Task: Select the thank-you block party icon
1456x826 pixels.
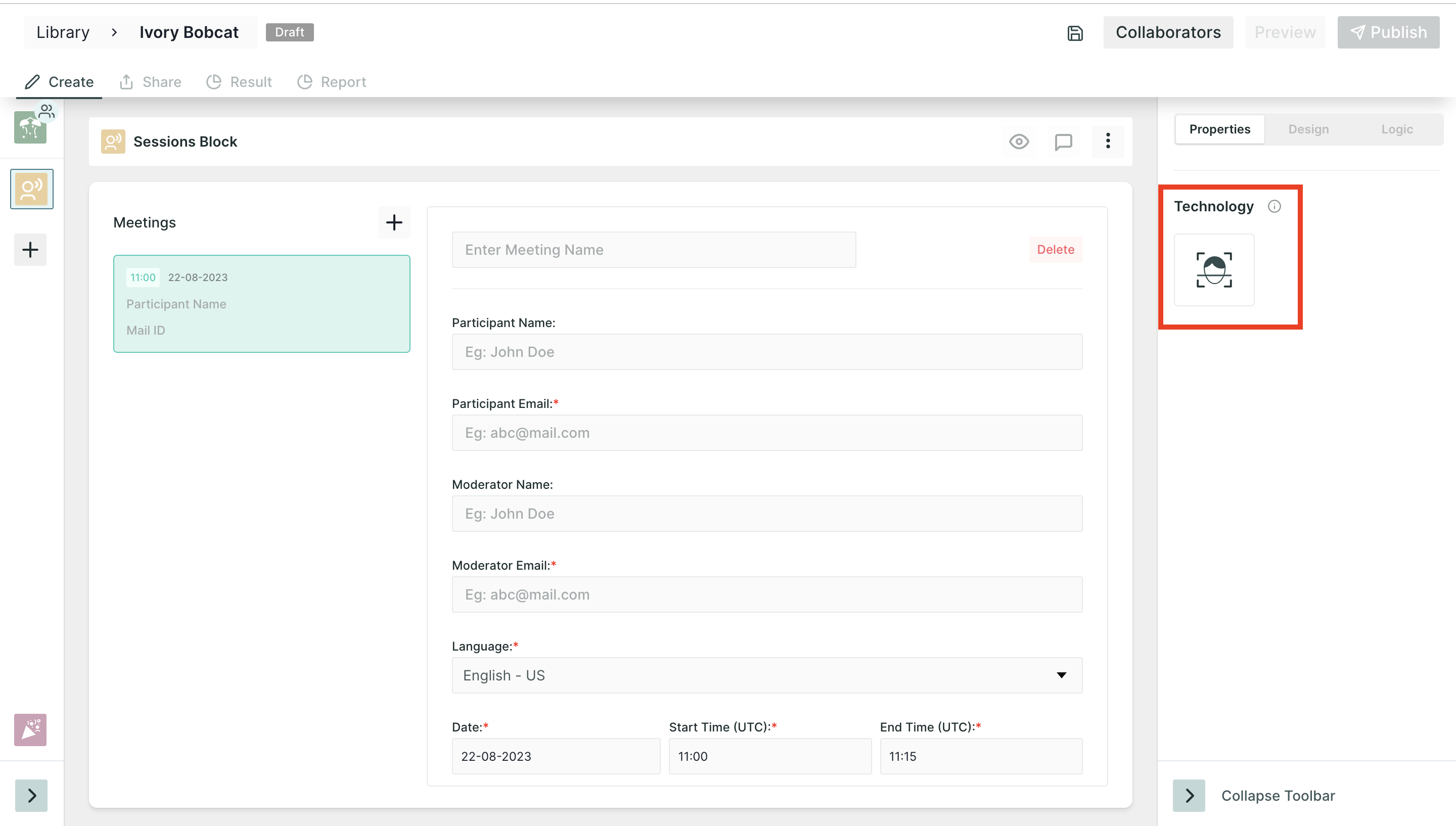Action: (x=30, y=729)
